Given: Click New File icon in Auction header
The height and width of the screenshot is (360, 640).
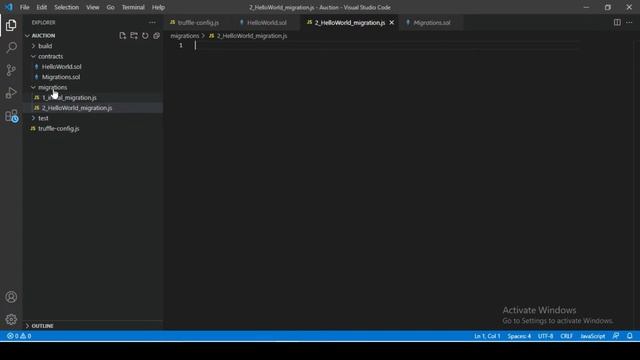Looking at the screenshot, I should point(122,36).
